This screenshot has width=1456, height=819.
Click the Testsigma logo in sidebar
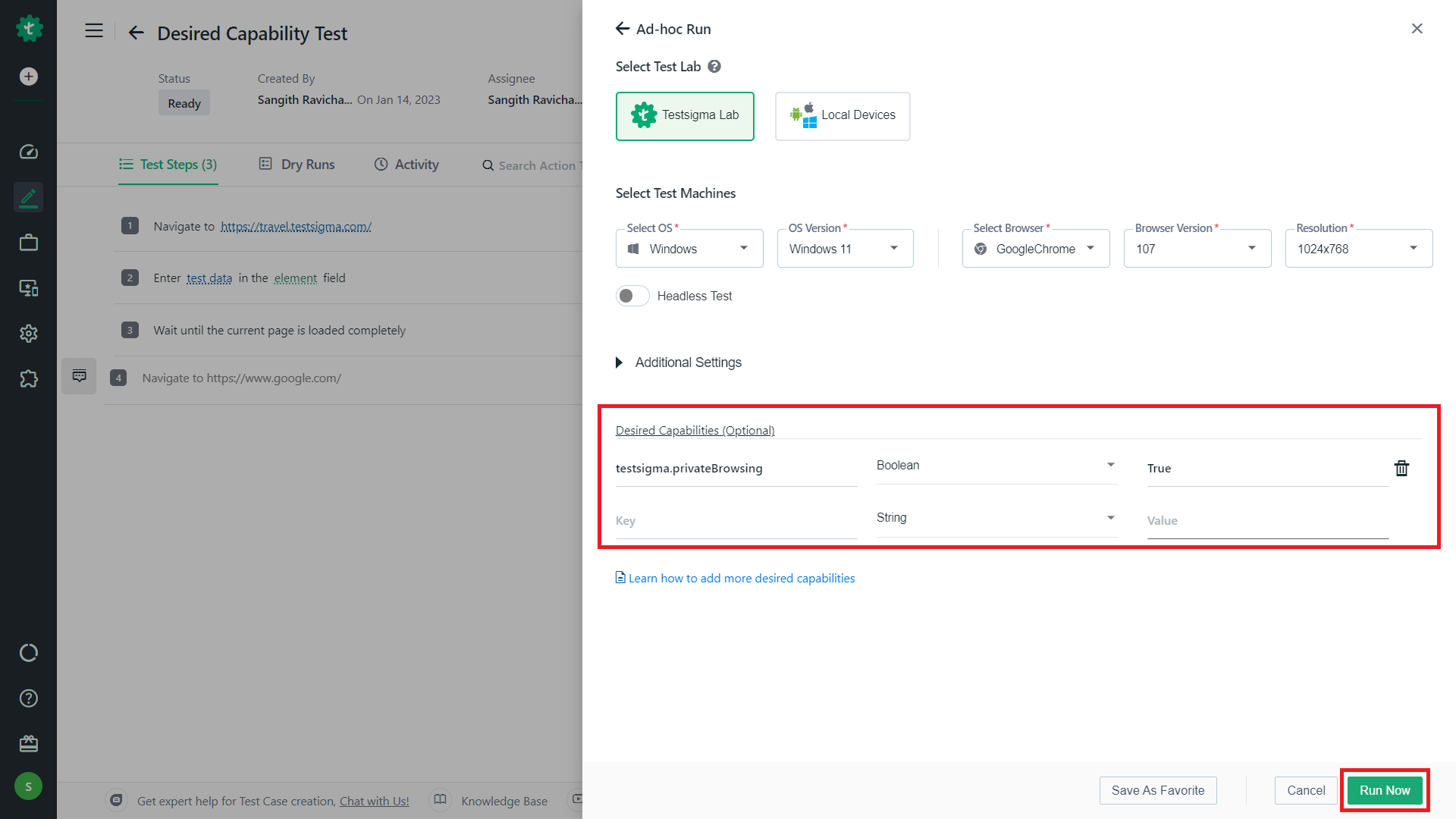[29, 29]
